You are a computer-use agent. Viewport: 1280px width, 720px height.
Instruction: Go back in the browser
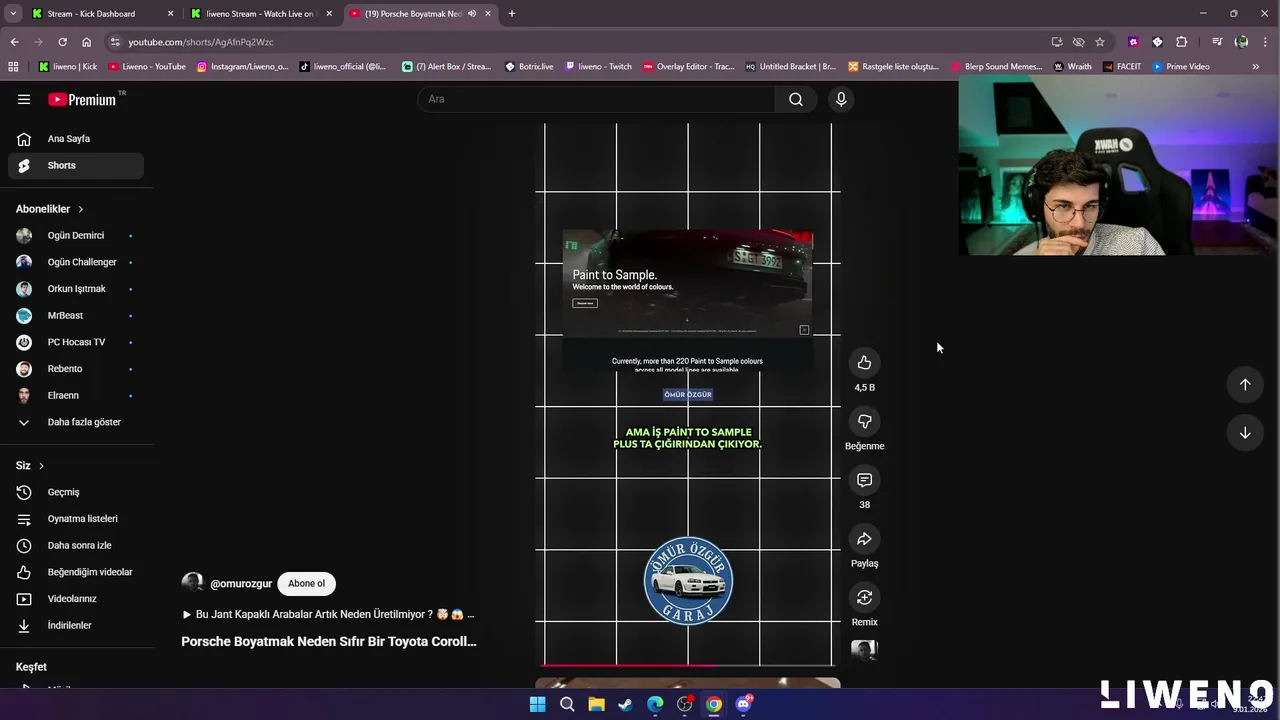(14, 42)
